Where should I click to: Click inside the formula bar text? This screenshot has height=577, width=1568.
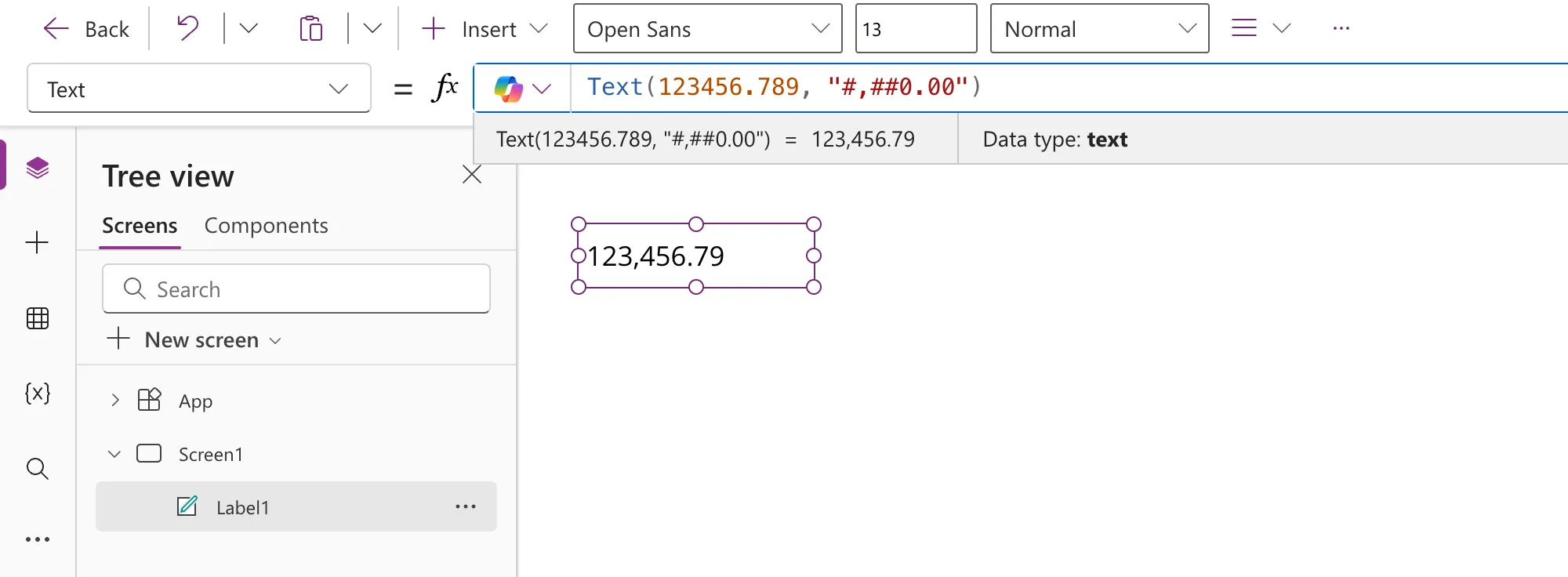pyautogui.click(x=784, y=87)
